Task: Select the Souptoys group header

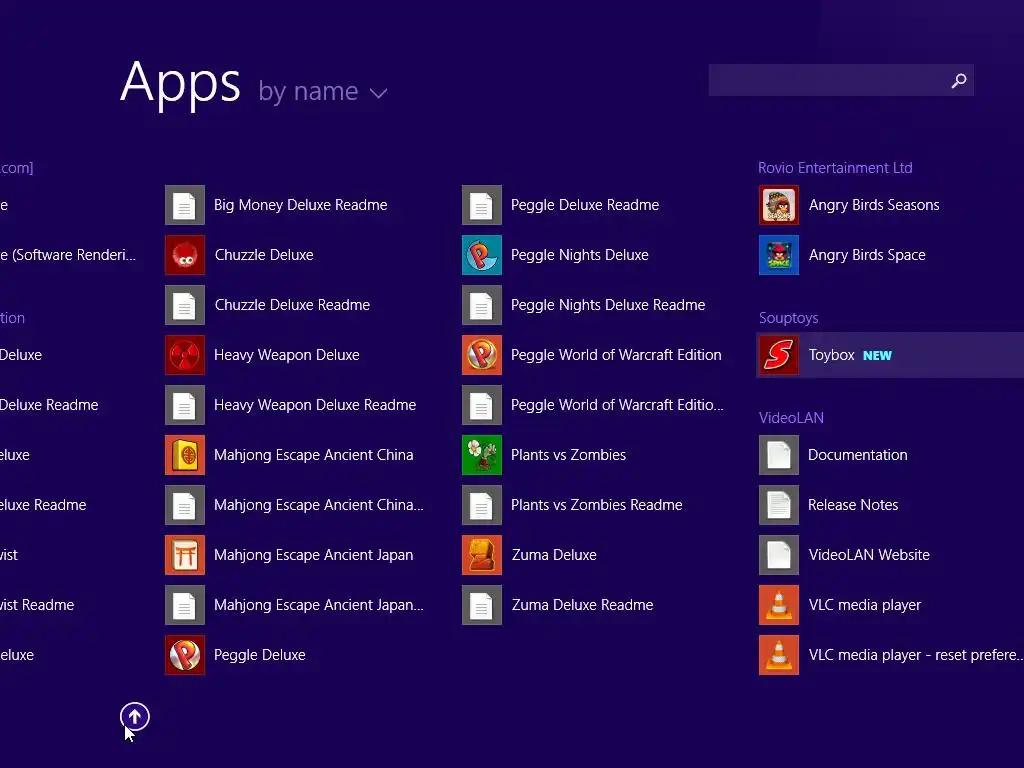Action: pos(788,318)
